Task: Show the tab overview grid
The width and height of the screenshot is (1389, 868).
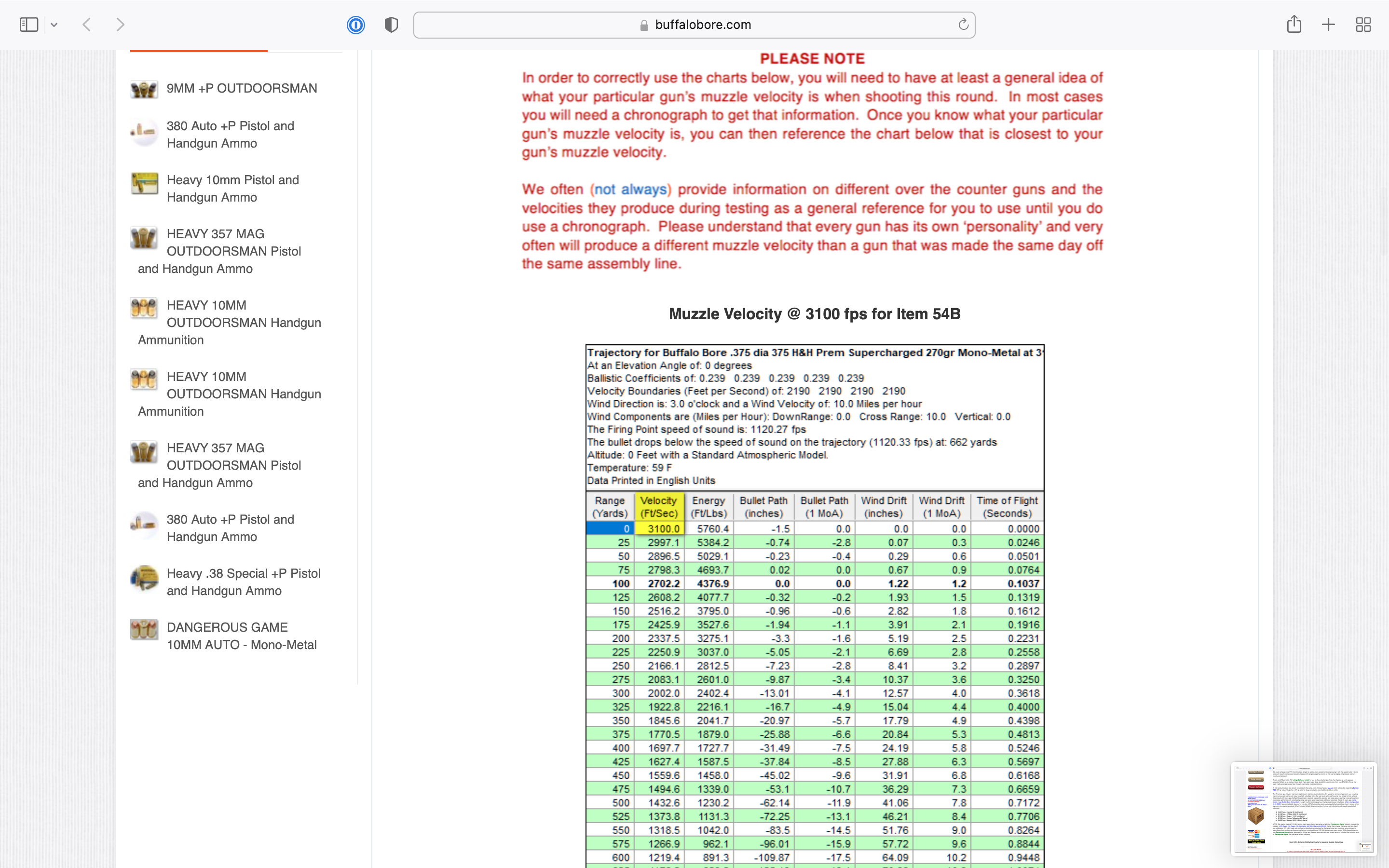Action: pos(1363,25)
